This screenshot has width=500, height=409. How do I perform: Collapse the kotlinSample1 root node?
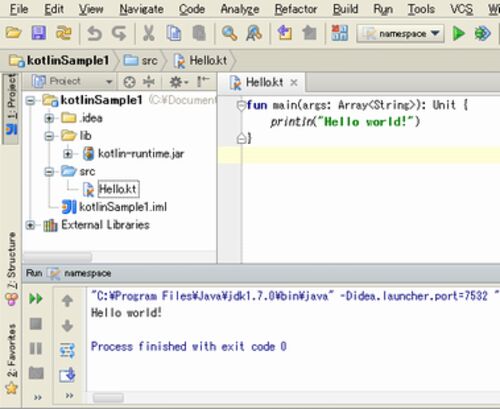click(x=31, y=100)
